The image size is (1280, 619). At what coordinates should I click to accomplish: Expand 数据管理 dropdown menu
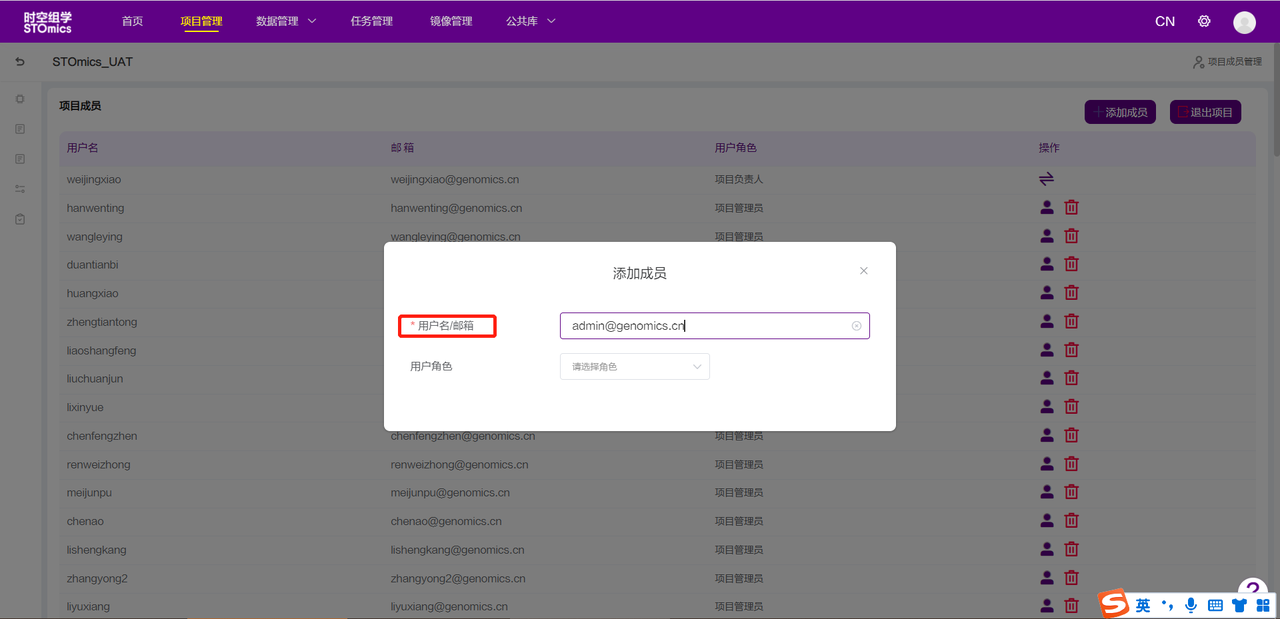286,21
